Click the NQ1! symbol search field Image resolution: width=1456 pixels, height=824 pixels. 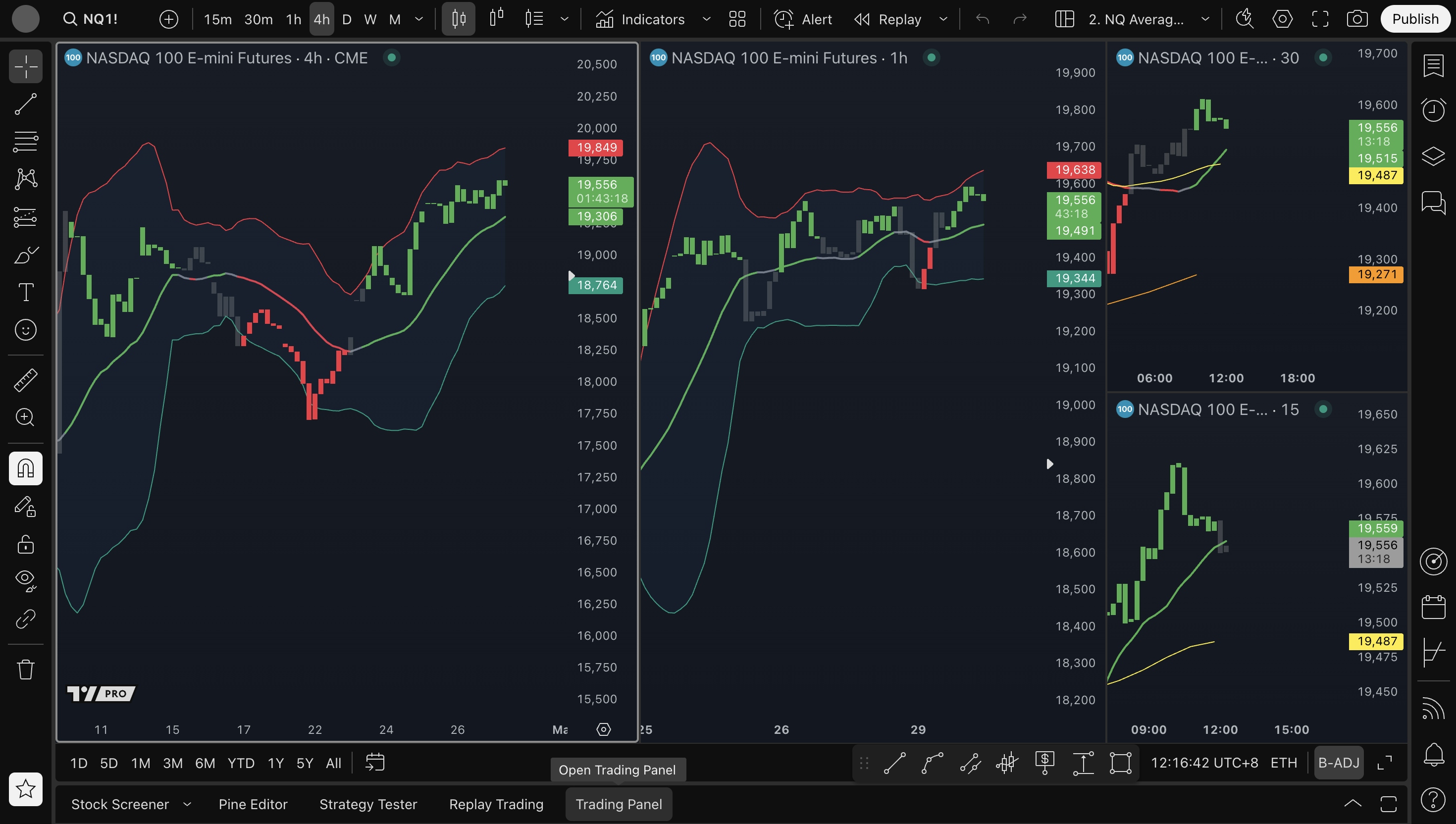100,19
